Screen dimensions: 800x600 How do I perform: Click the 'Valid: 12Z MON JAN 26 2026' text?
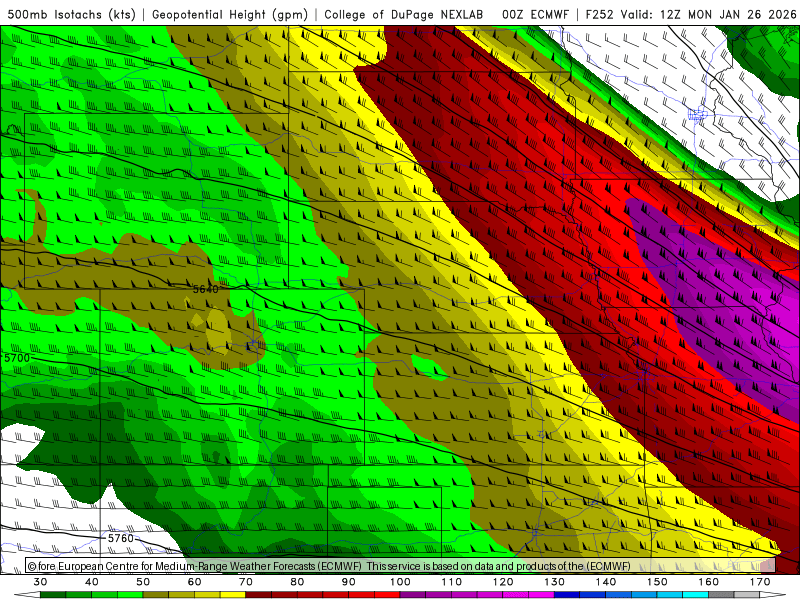(708, 15)
